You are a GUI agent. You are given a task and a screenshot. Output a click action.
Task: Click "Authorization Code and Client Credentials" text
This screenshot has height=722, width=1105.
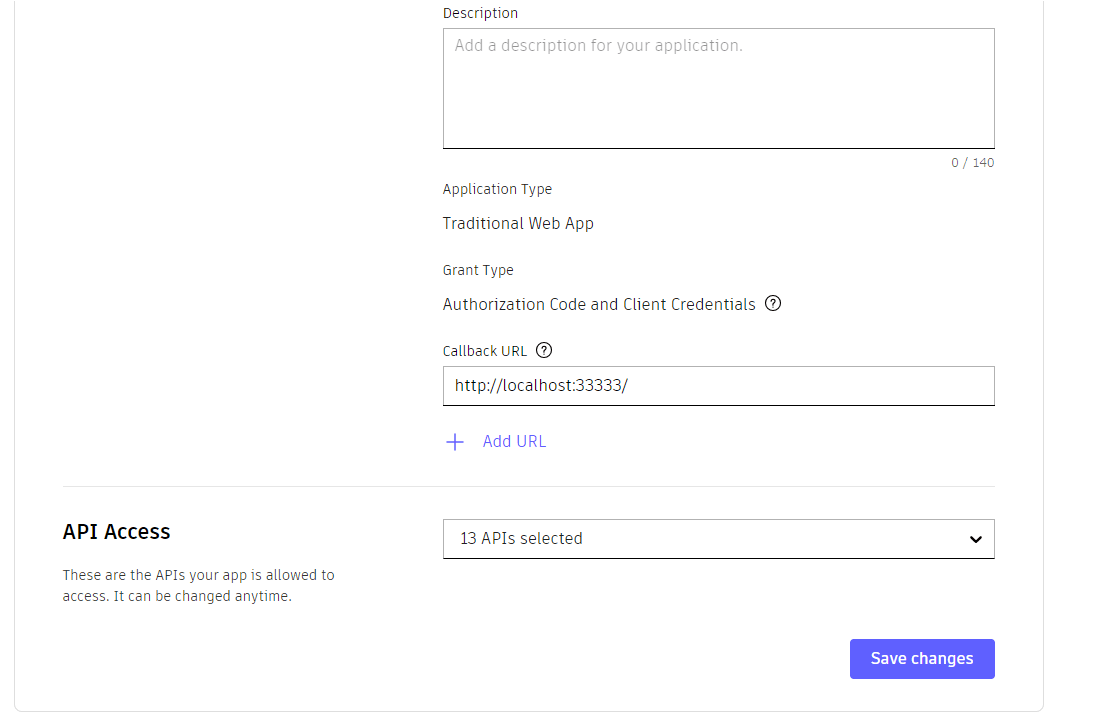[x=599, y=304]
